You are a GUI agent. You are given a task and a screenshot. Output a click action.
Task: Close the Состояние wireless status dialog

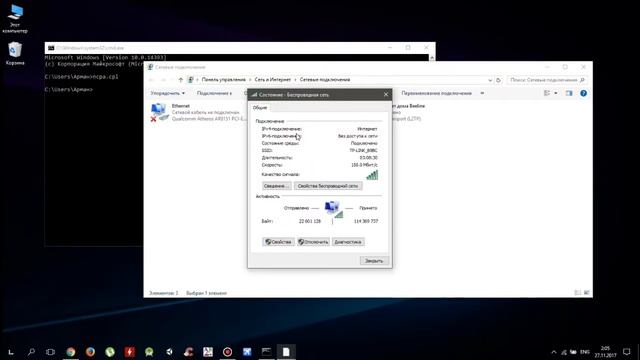(x=386, y=94)
